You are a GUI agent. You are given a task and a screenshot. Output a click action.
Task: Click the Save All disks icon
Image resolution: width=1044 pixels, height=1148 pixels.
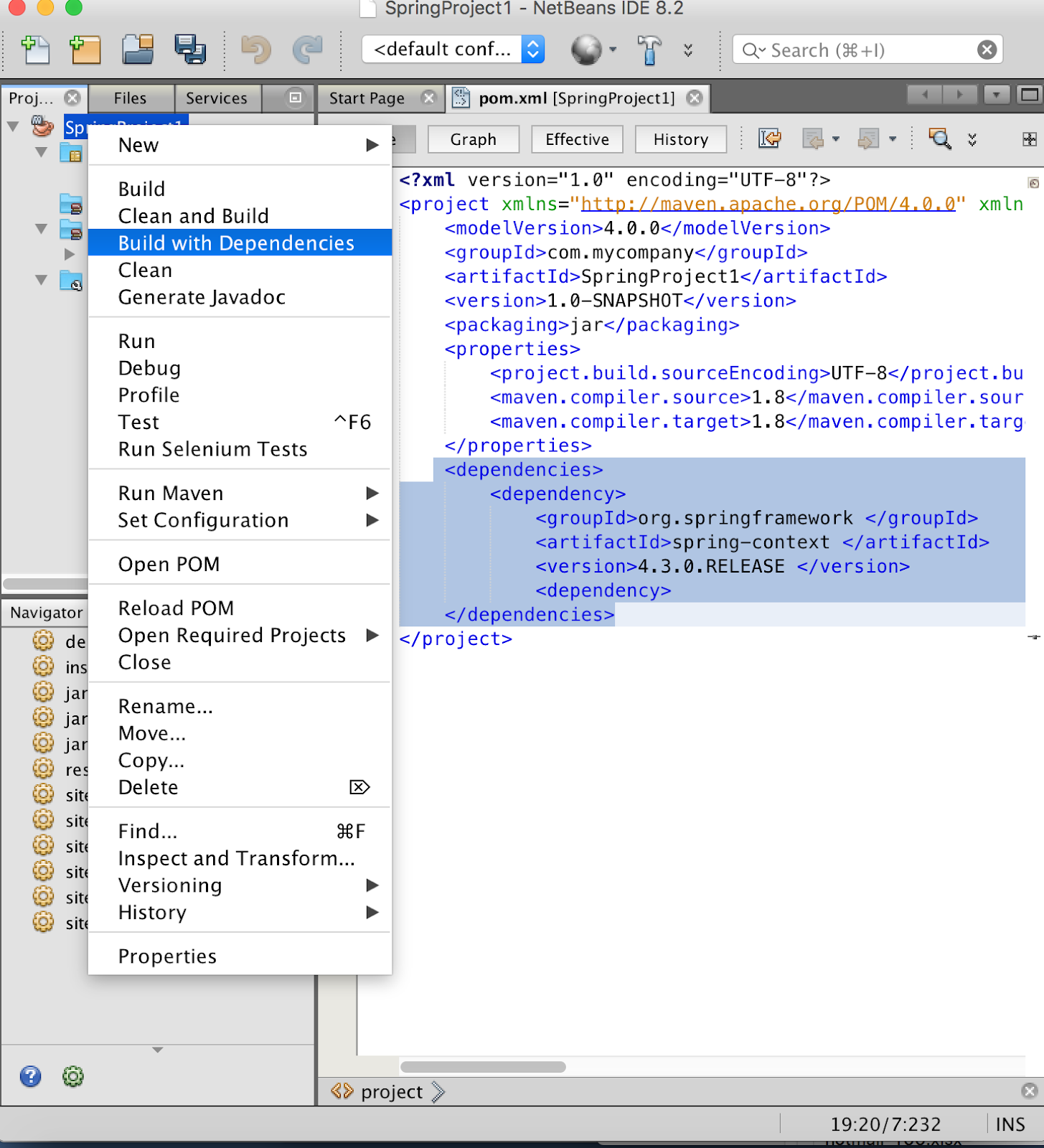tap(190, 50)
